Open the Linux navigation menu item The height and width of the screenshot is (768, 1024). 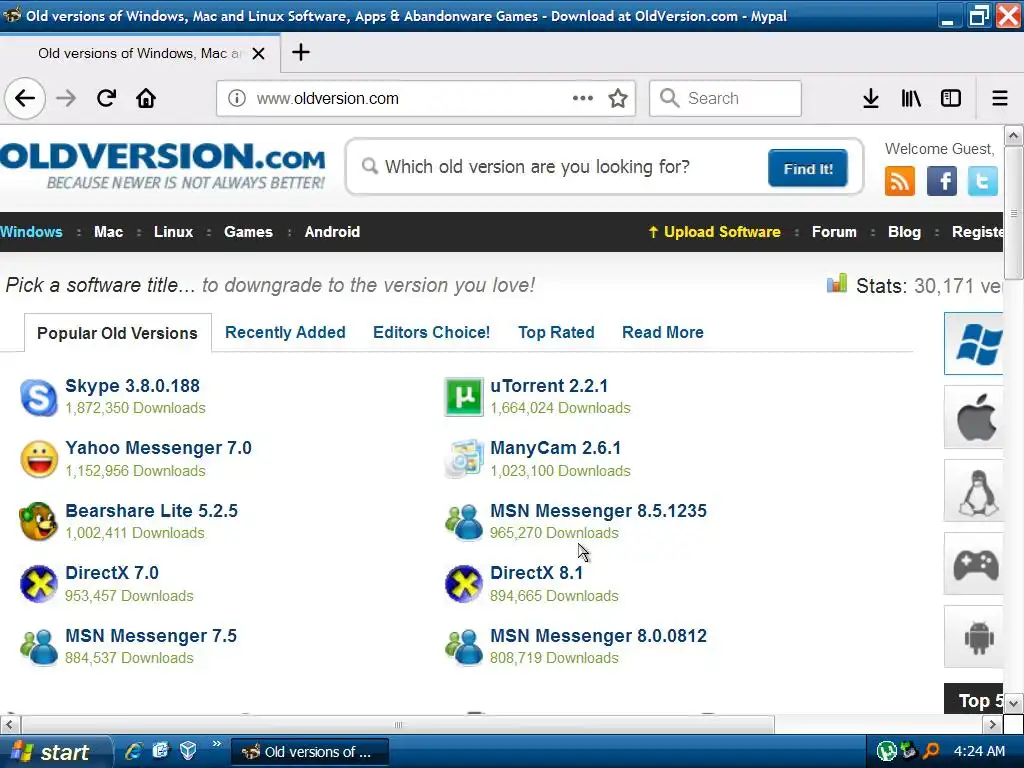174,232
